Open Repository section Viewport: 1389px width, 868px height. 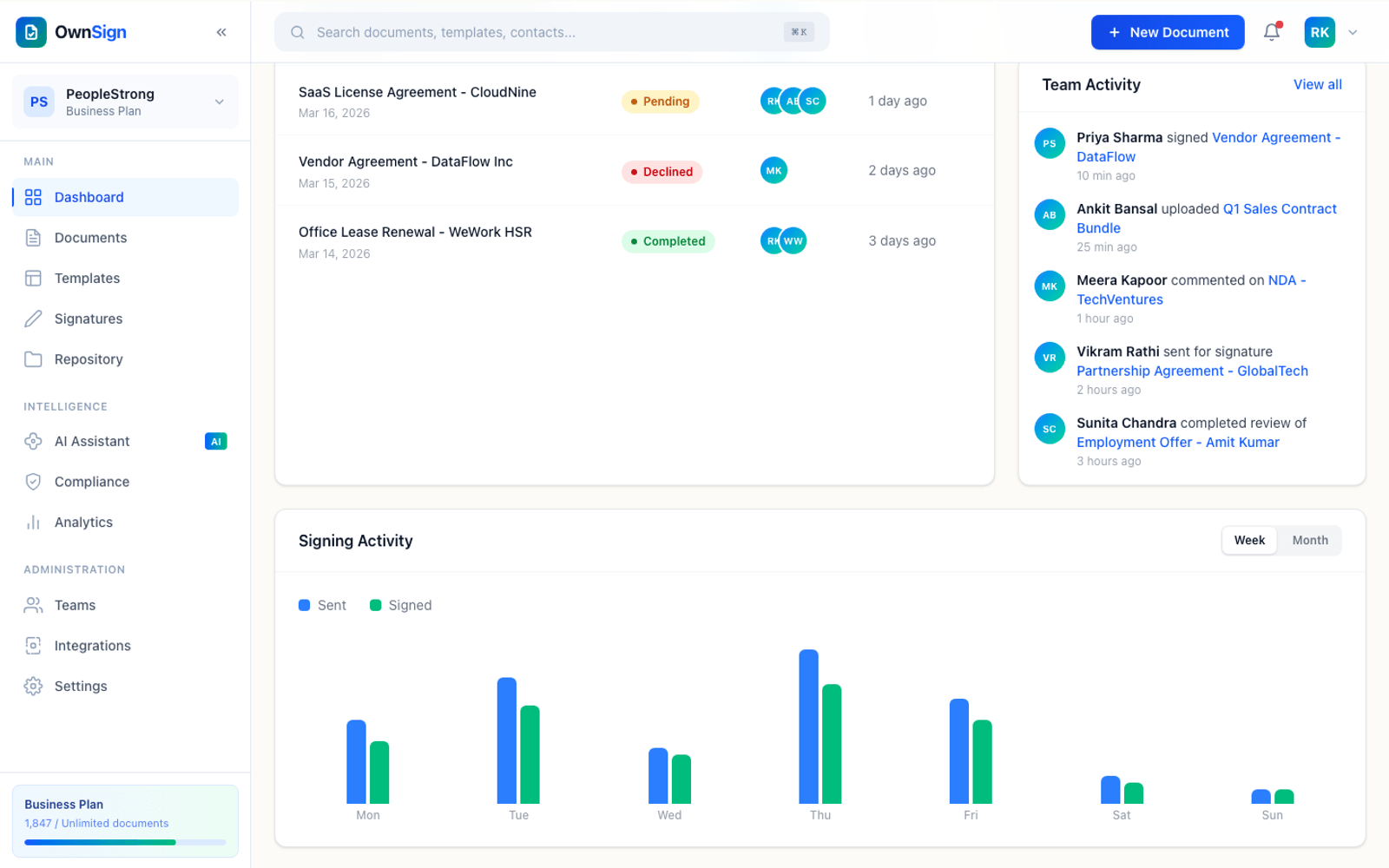coord(125,359)
